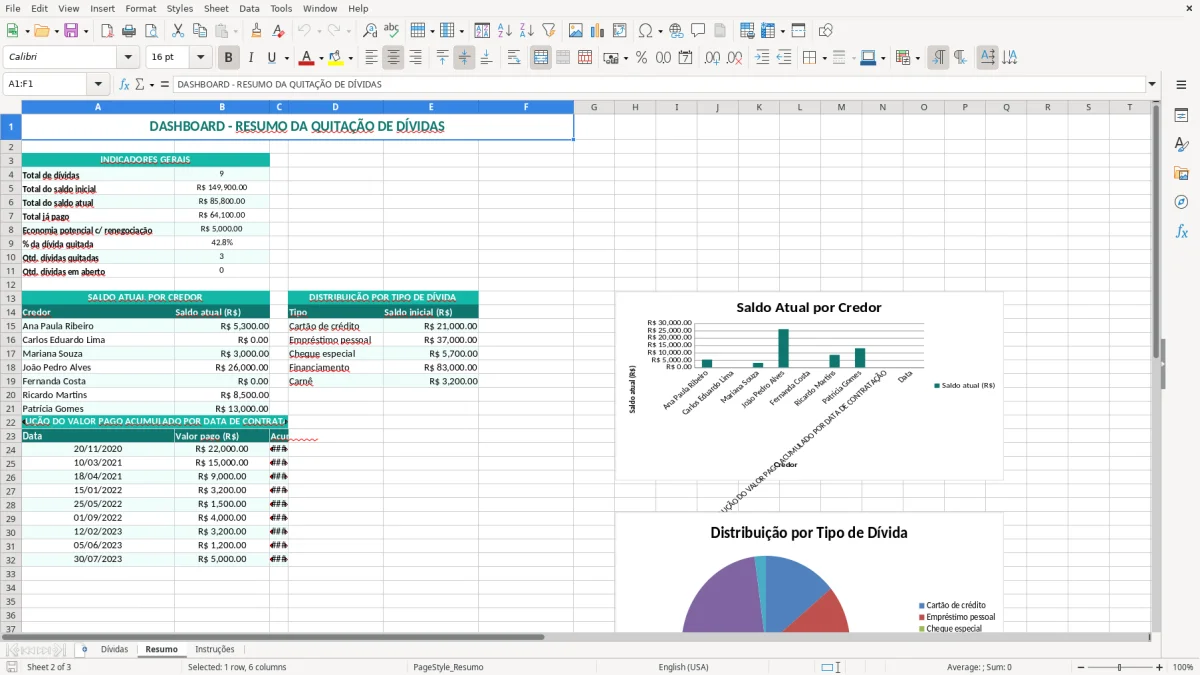Copy the selected cells to the clipboard
Image resolution: width=1200 pixels, height=675 pixels.
pos(200,31)
